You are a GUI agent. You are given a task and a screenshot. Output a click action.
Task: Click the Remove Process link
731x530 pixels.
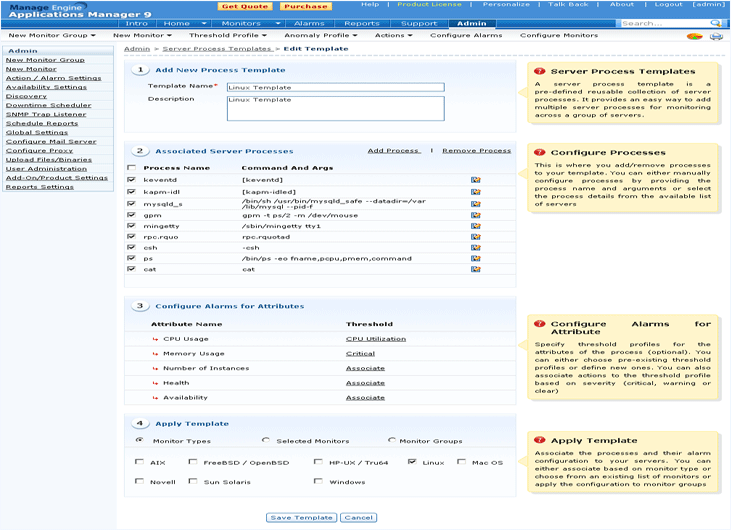(x=476, y=151)
